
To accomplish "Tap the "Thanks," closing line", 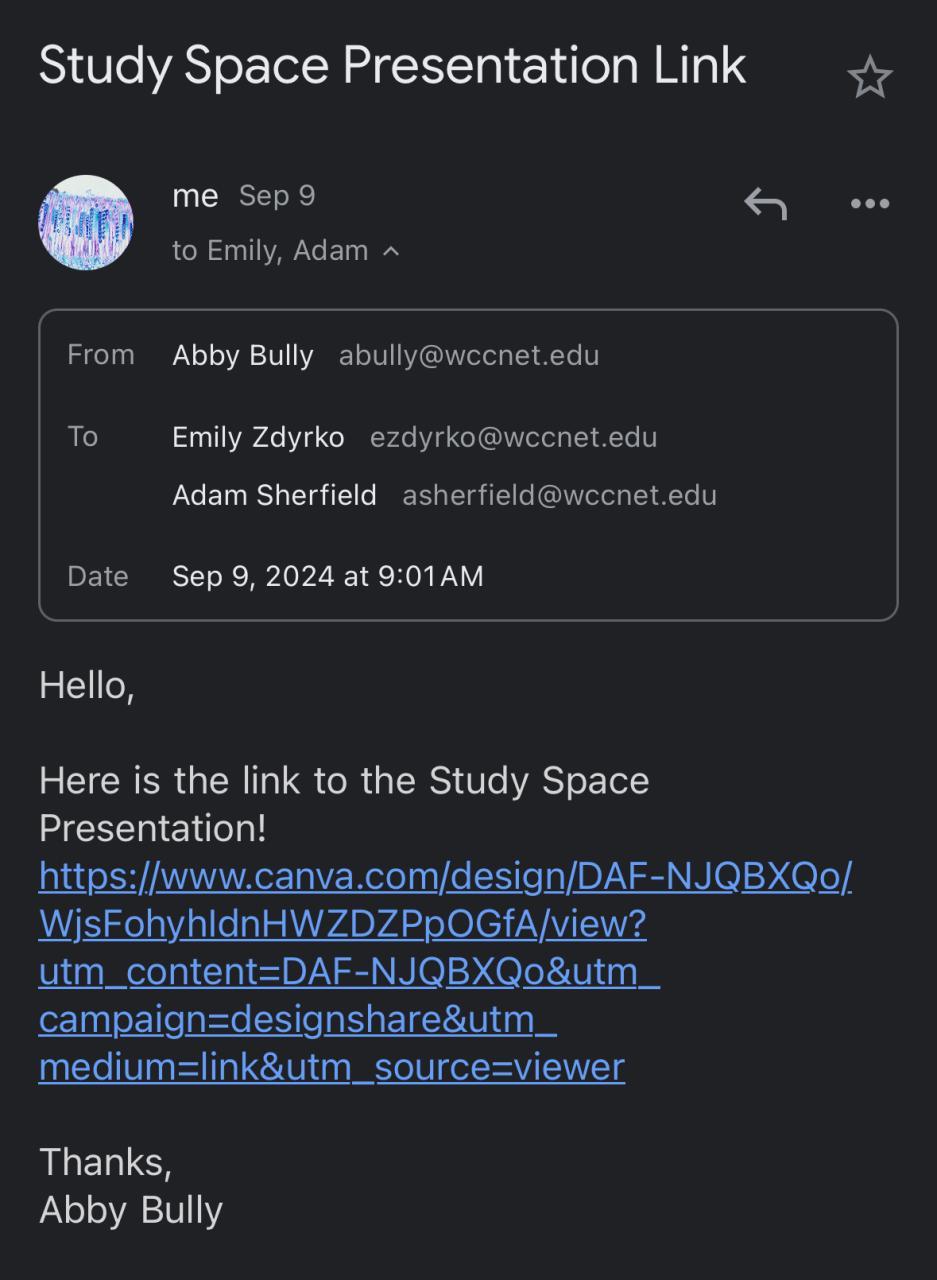I will click(x=105, y=1162).
